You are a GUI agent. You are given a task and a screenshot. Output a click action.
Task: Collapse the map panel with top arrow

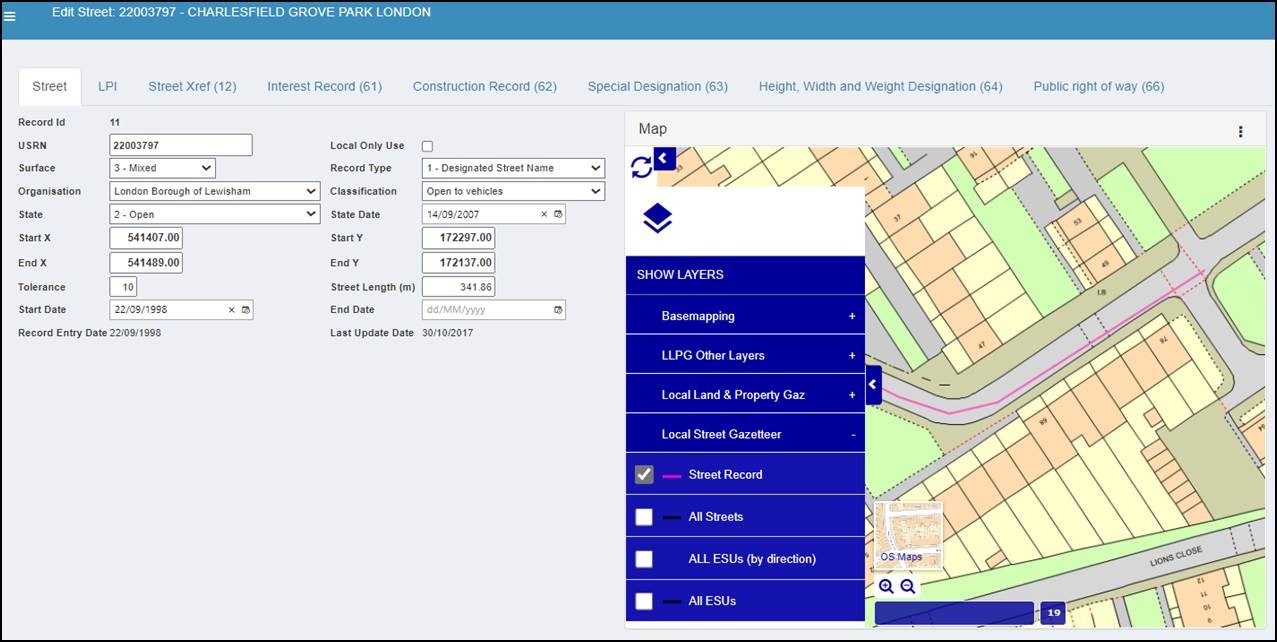(x=664, y=158)
